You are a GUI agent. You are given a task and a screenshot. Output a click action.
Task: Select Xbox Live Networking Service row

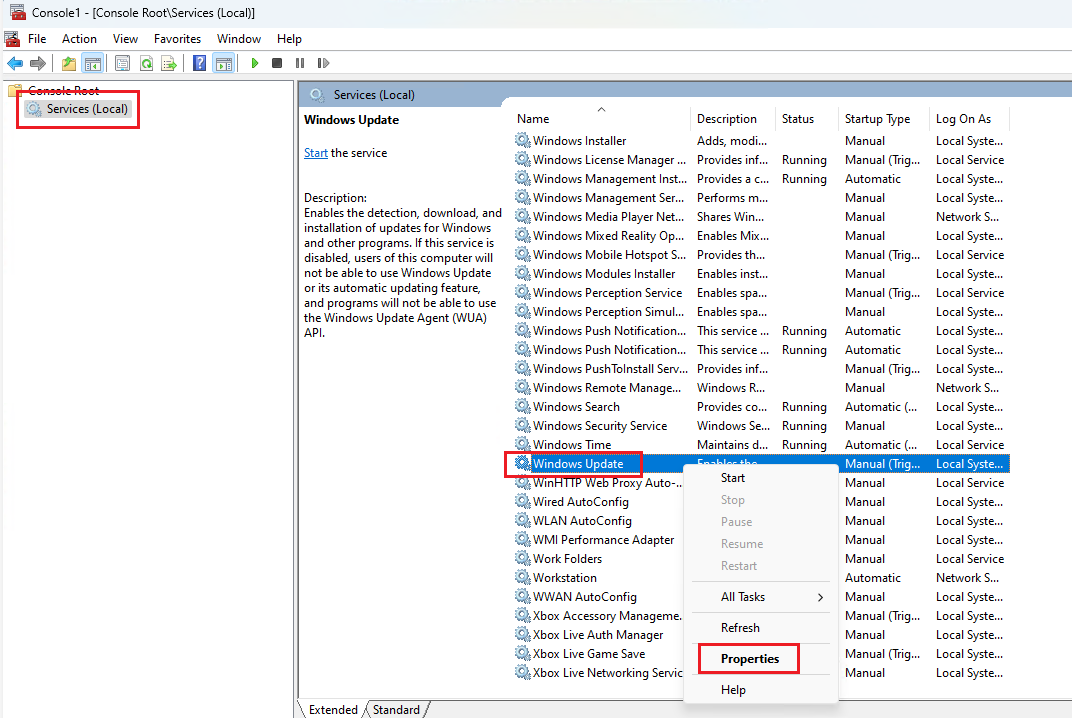(760, 673)
